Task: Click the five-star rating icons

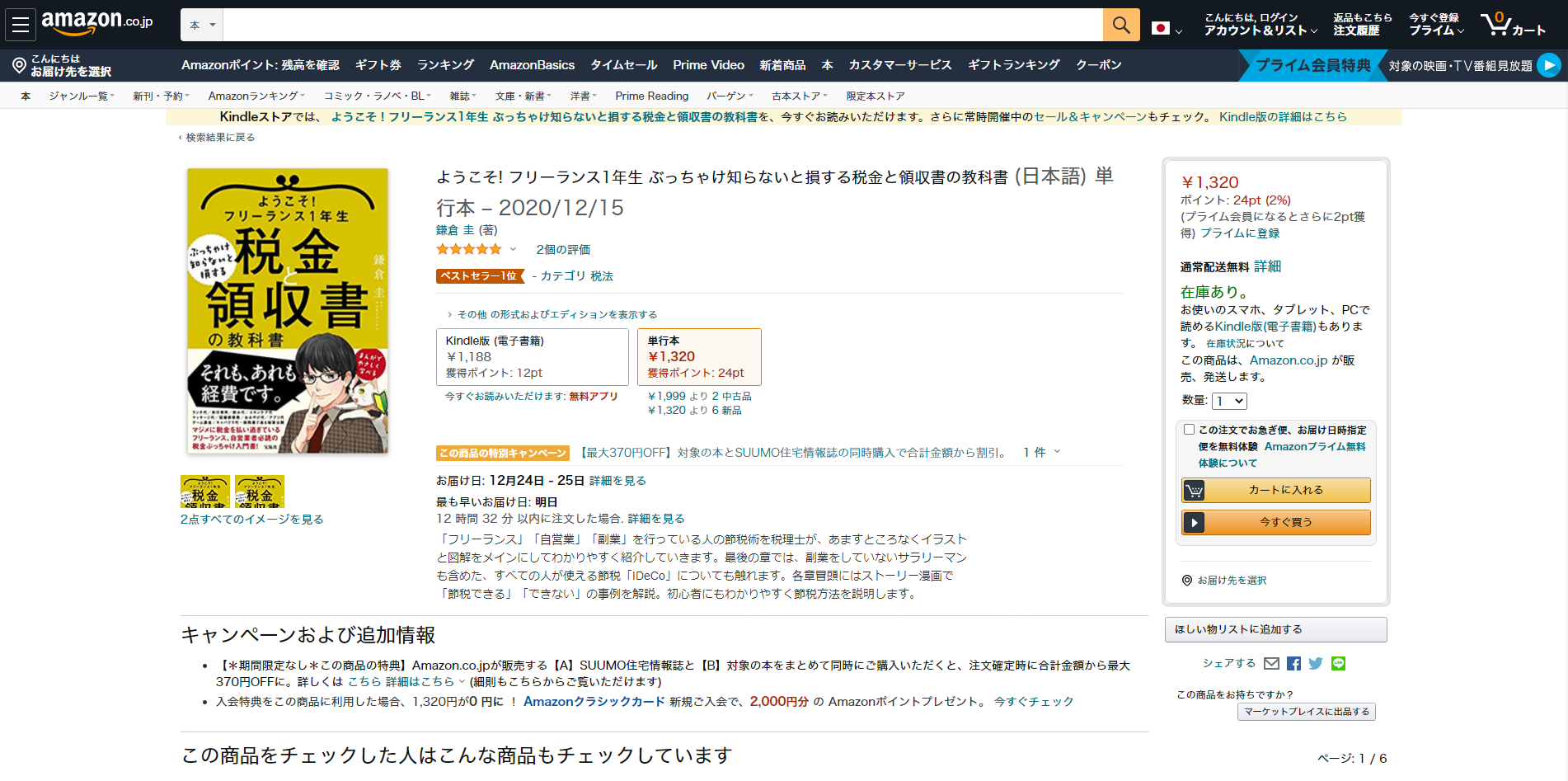Action: (469, 249)
